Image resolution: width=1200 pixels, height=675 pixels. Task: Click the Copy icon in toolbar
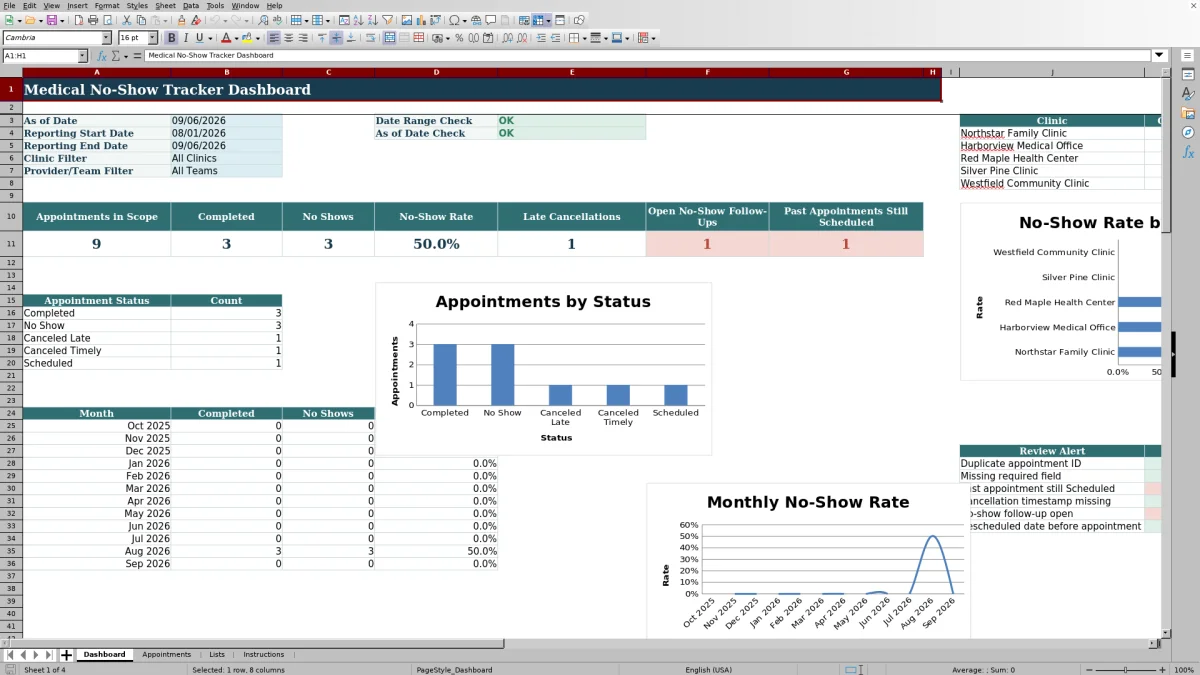[141, 20]
